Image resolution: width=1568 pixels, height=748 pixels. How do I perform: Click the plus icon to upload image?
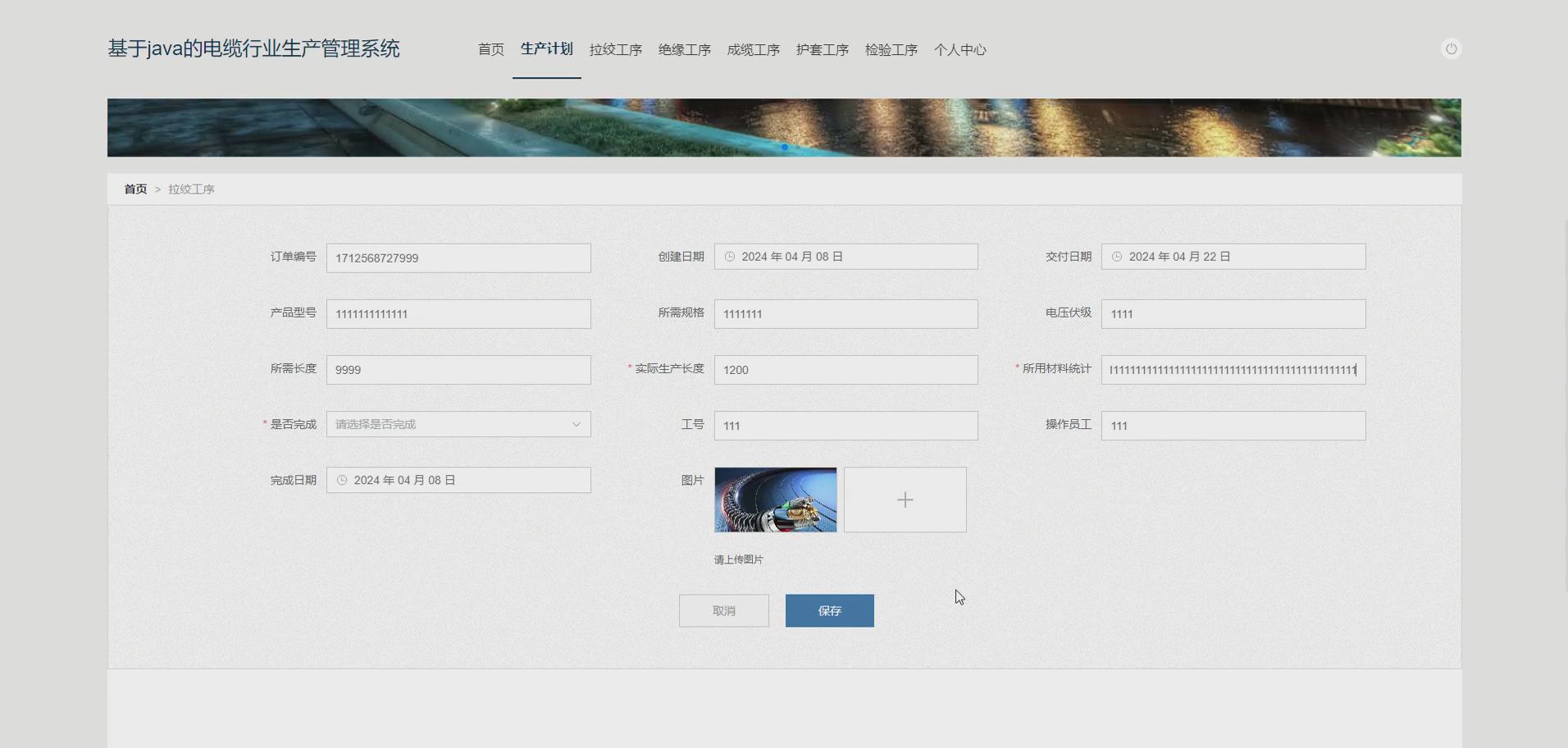(905, 499)
